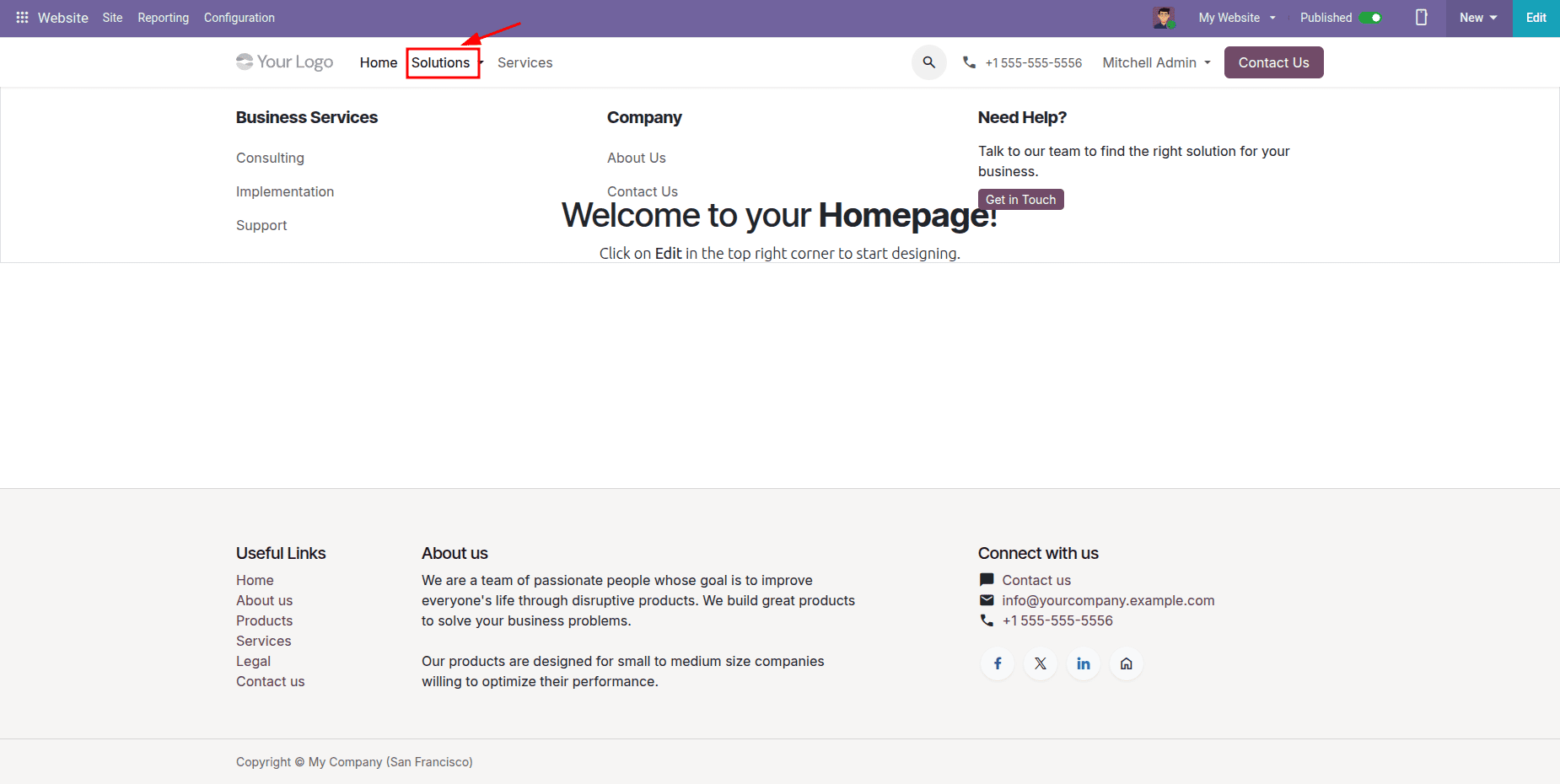Image resolution: width=1560 pixels, height=784 pixels.
Task: Click footer Contact us under Useful Links
Action: coord(270,681)
